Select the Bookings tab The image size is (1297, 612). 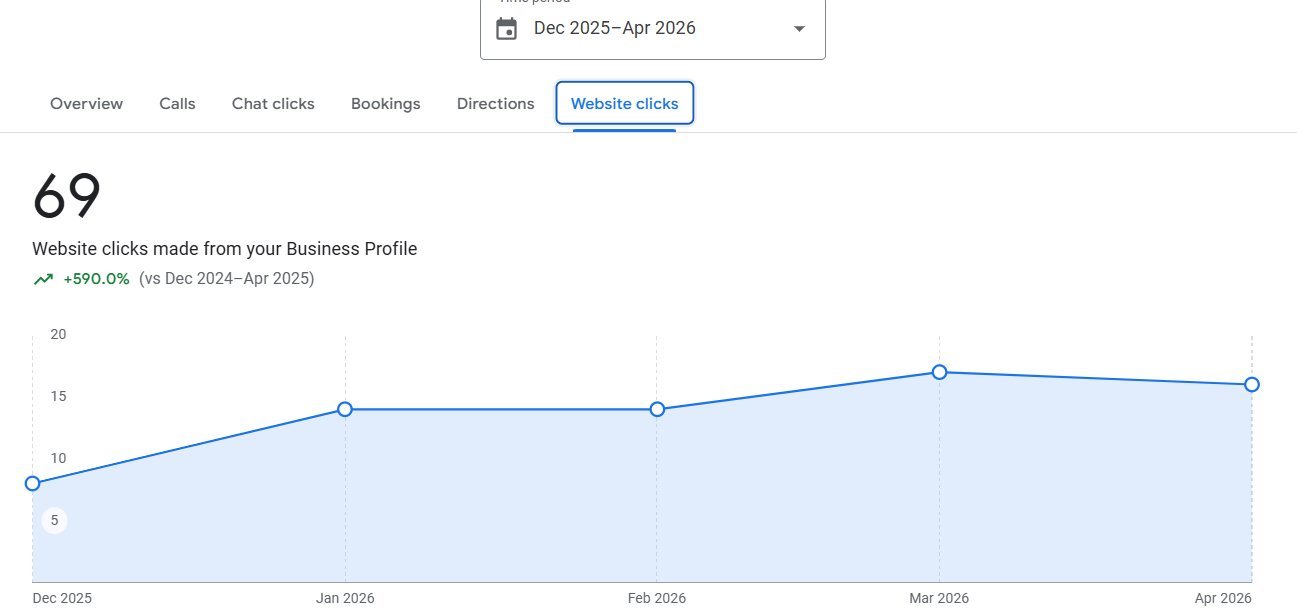(x=386, y=104)
